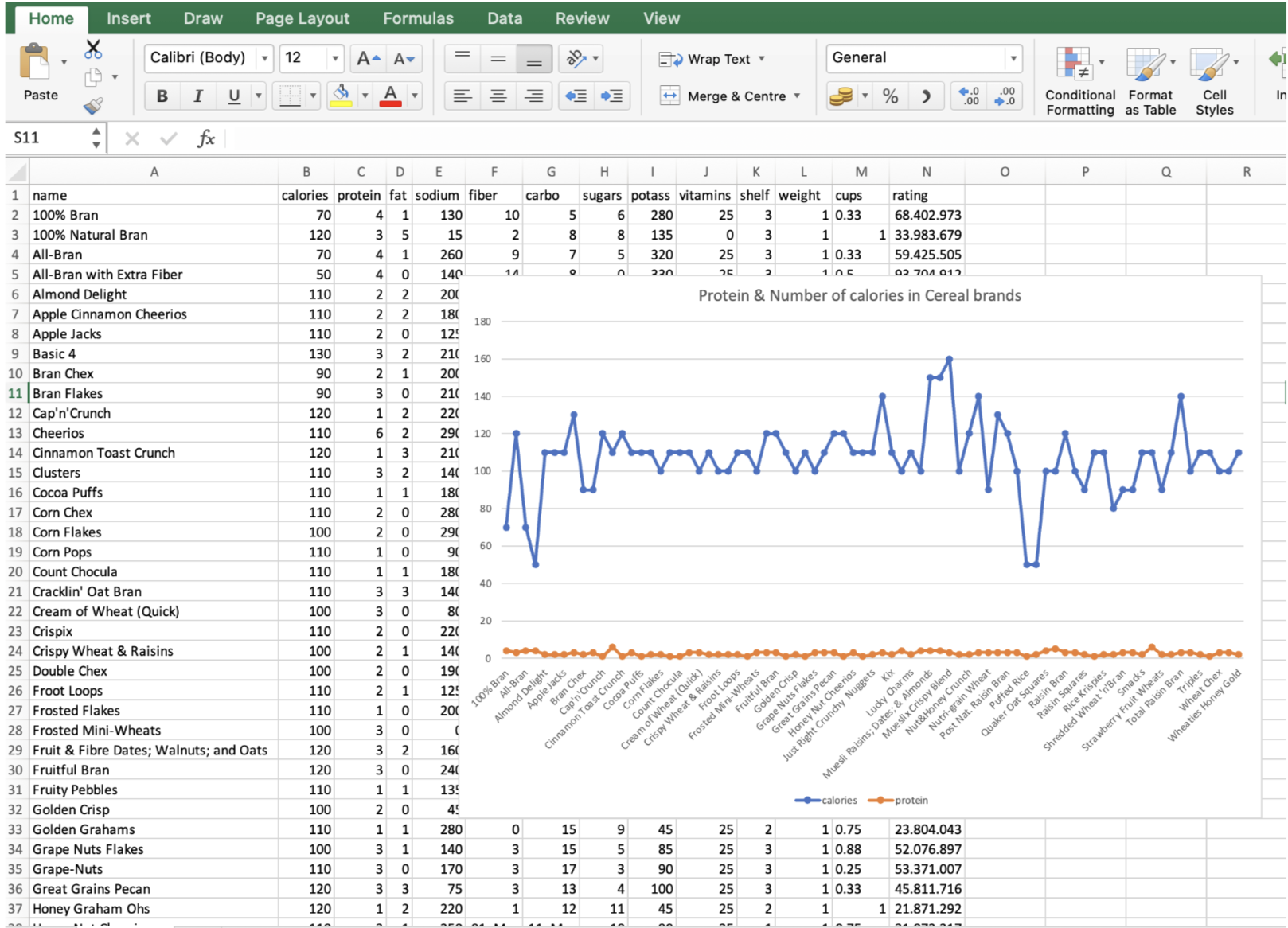Expand the General number format dropdown
The height and width of the screenshot is (928, 1288).
pos(1013,57)
